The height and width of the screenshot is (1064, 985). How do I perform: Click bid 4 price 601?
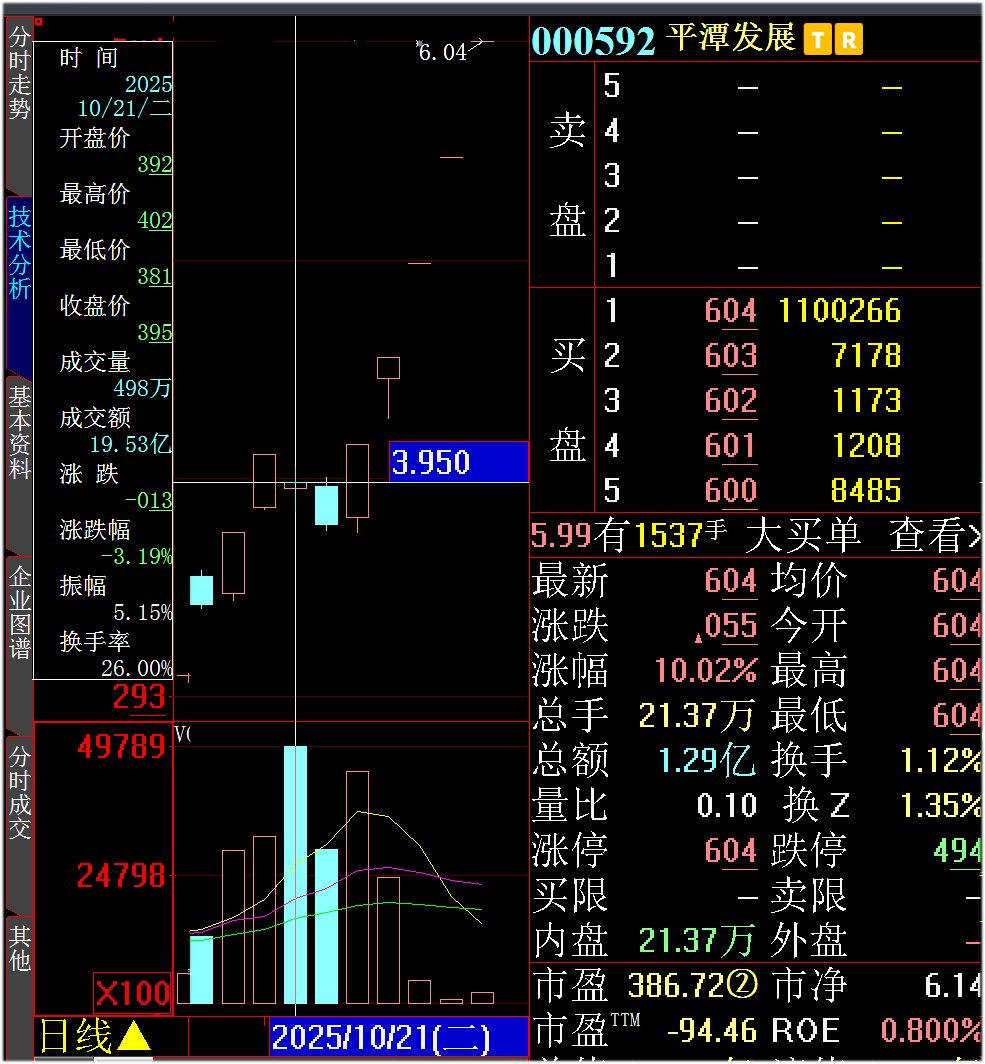coord(731,446)
